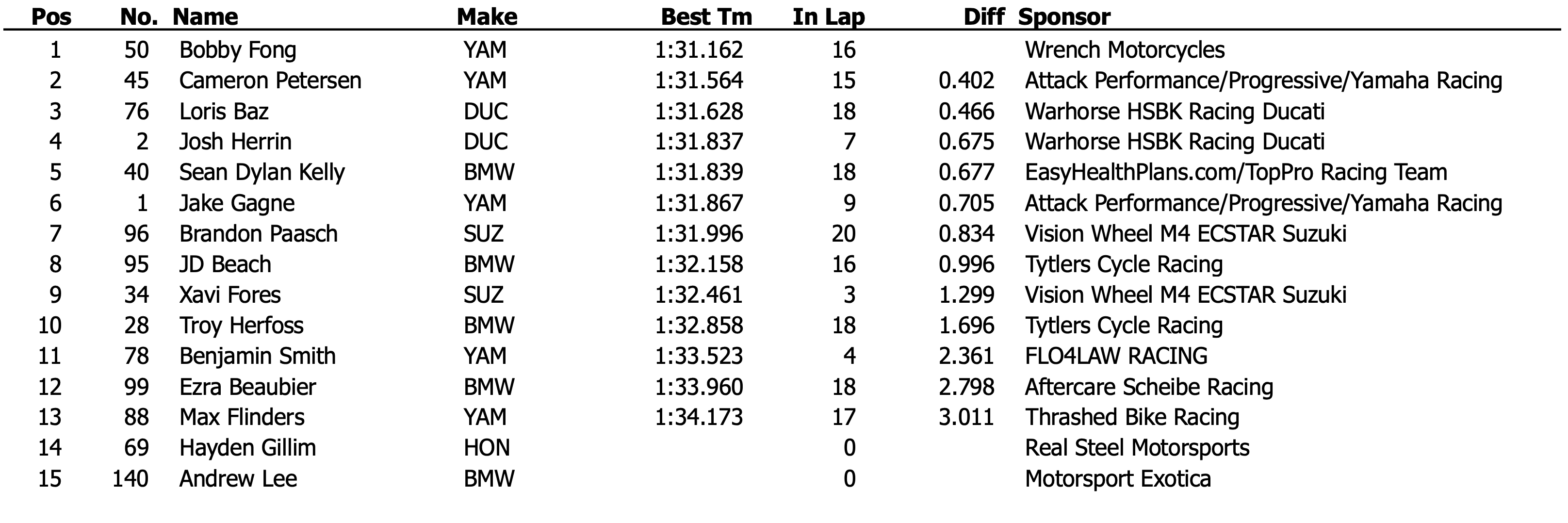Click the FLO4LAW RACING sponsor entry
The width and height of the screenshot is (1568, 523).
click(1116, 356)
